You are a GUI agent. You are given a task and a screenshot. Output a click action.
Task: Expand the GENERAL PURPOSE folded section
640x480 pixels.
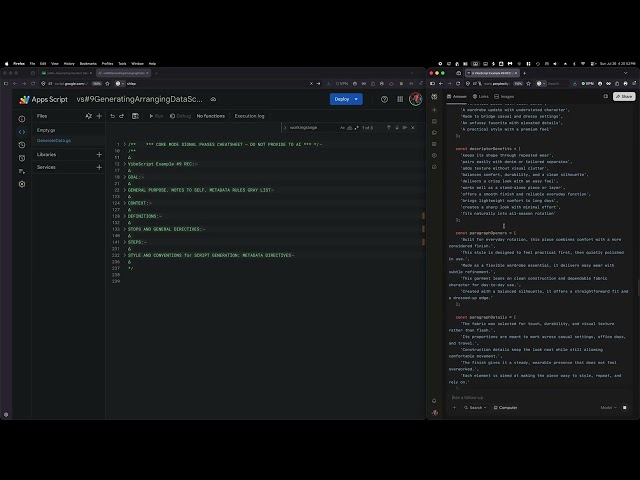125,190
